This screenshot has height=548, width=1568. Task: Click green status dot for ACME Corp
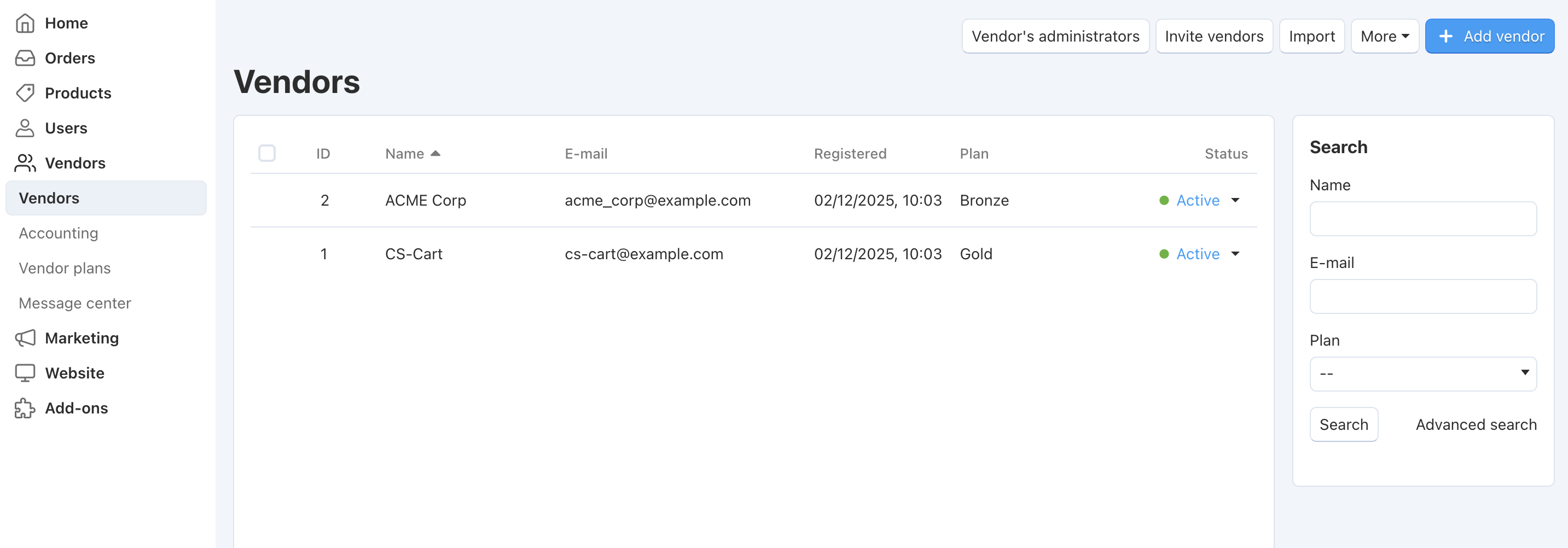coord(1164,201)
